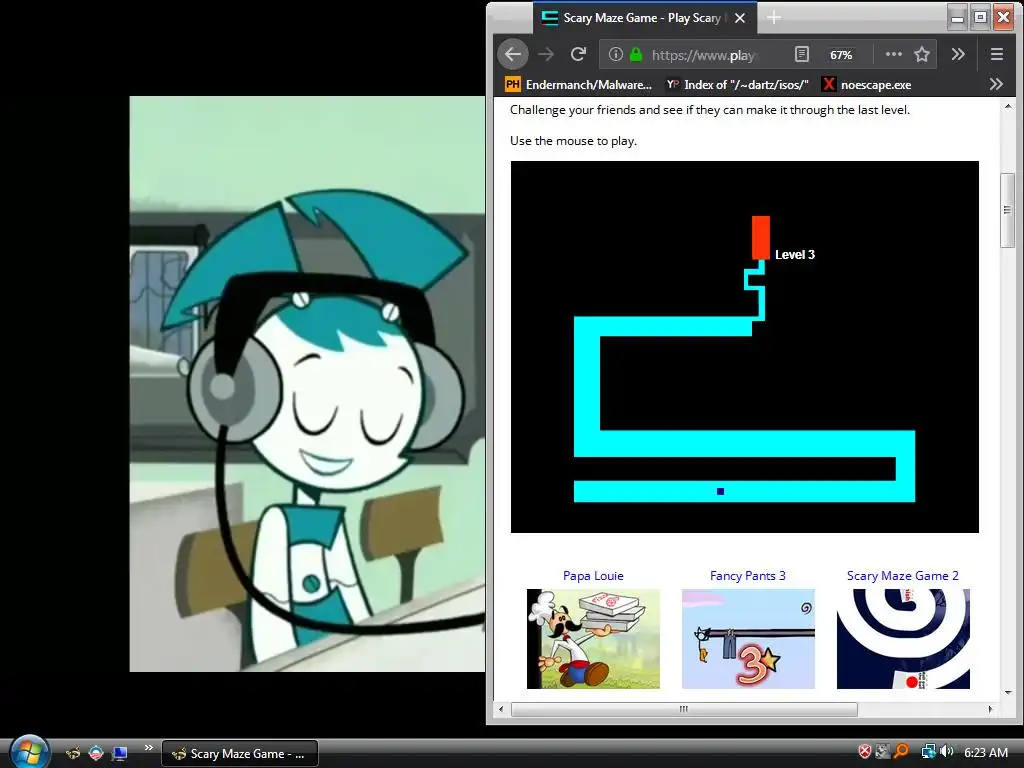
Task: Open site information icon in address bar
Action: [615, 54]
